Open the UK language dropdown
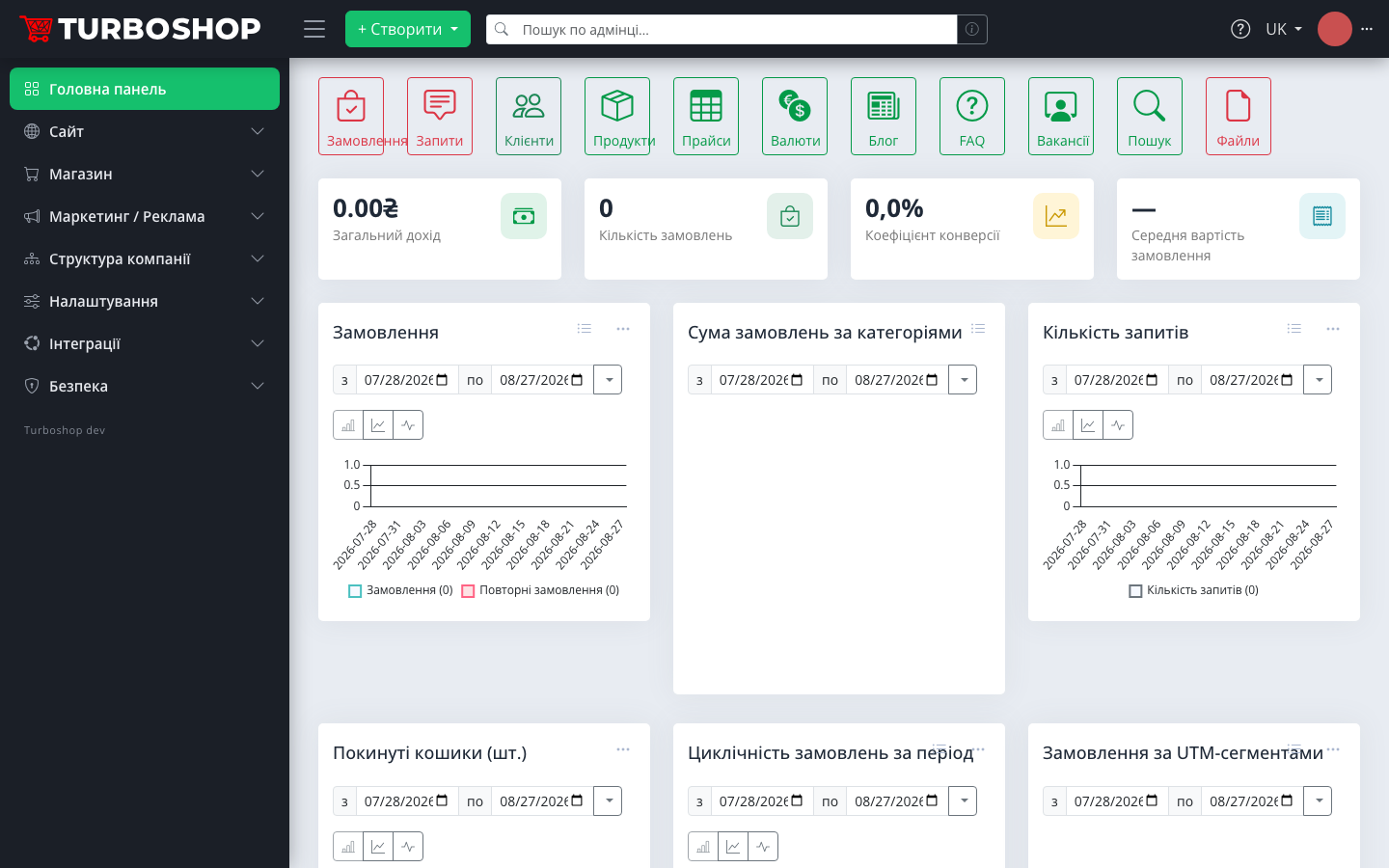1389x868 pixels. pos(1284,29)
